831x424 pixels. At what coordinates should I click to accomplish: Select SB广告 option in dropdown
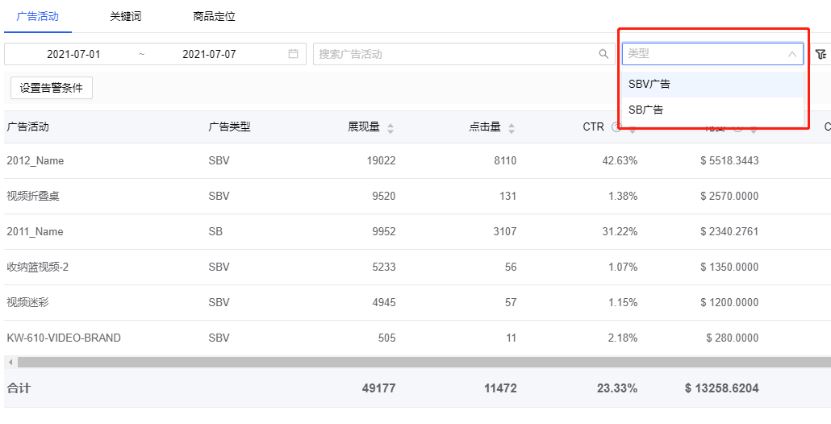713,110
